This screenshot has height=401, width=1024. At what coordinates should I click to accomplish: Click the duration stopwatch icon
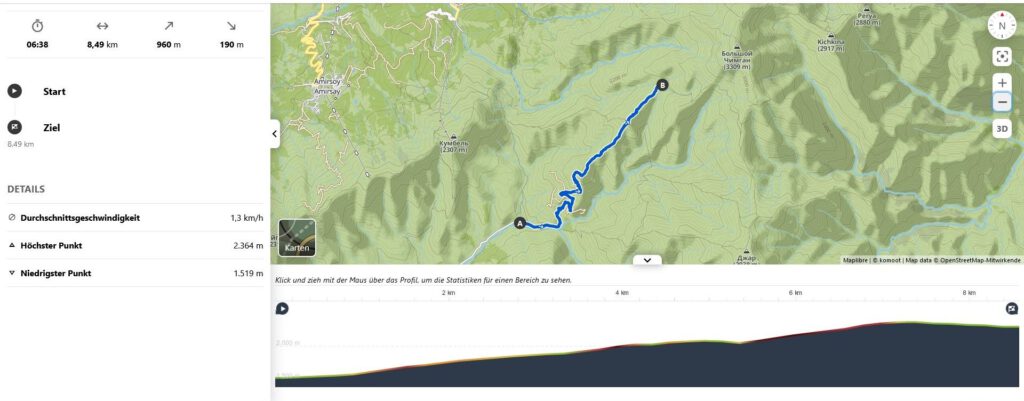pos(37,25)
